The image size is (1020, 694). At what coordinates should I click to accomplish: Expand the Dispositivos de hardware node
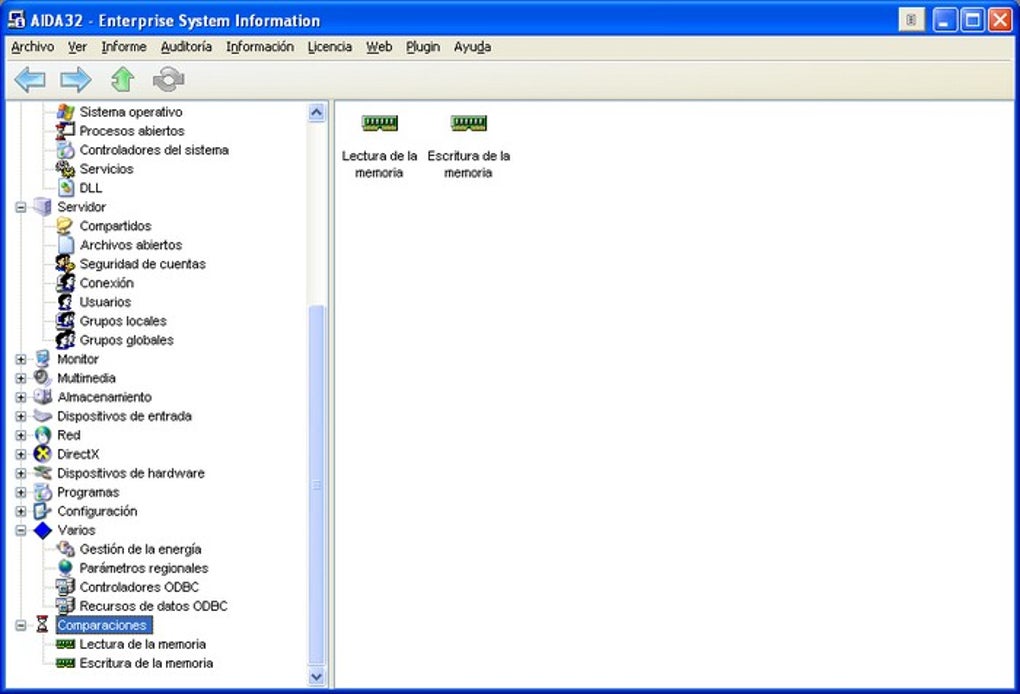(21, 474)
